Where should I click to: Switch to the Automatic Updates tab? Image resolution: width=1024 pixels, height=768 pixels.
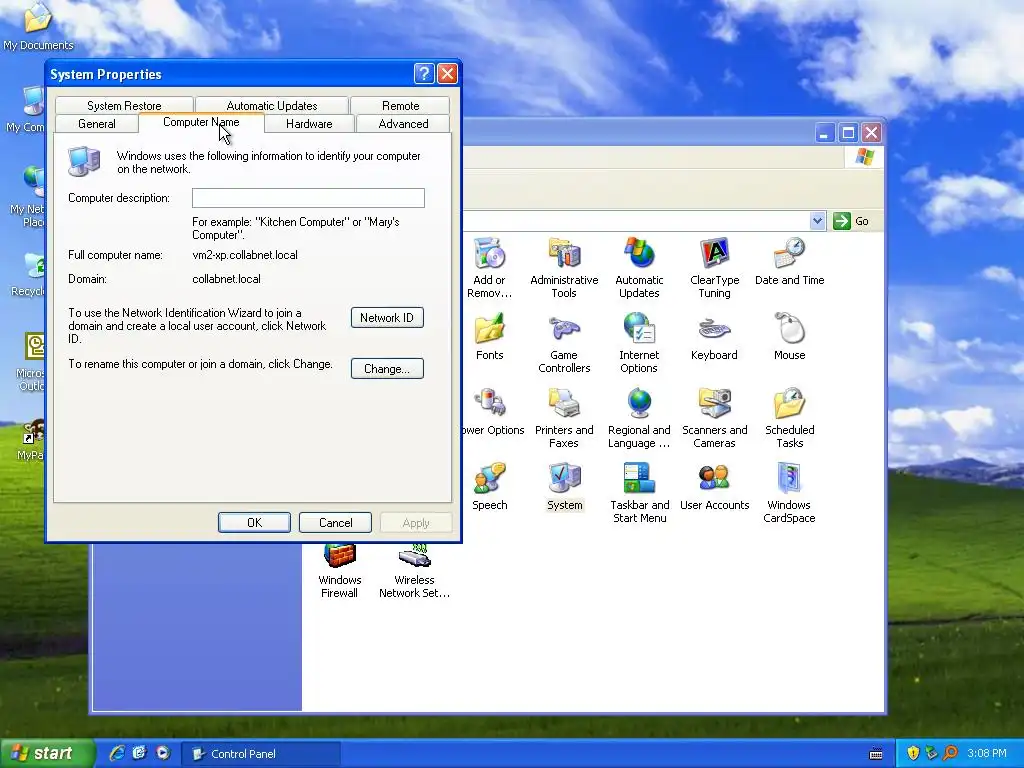coord(272,105)
